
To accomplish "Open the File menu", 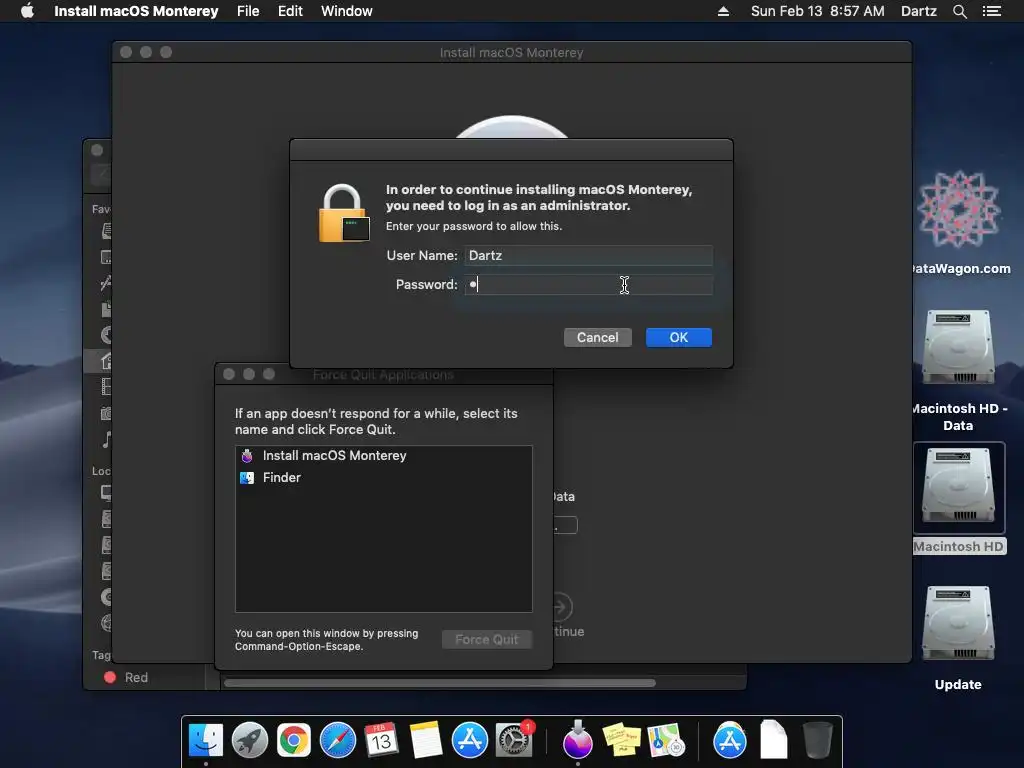I will point(248,11).
